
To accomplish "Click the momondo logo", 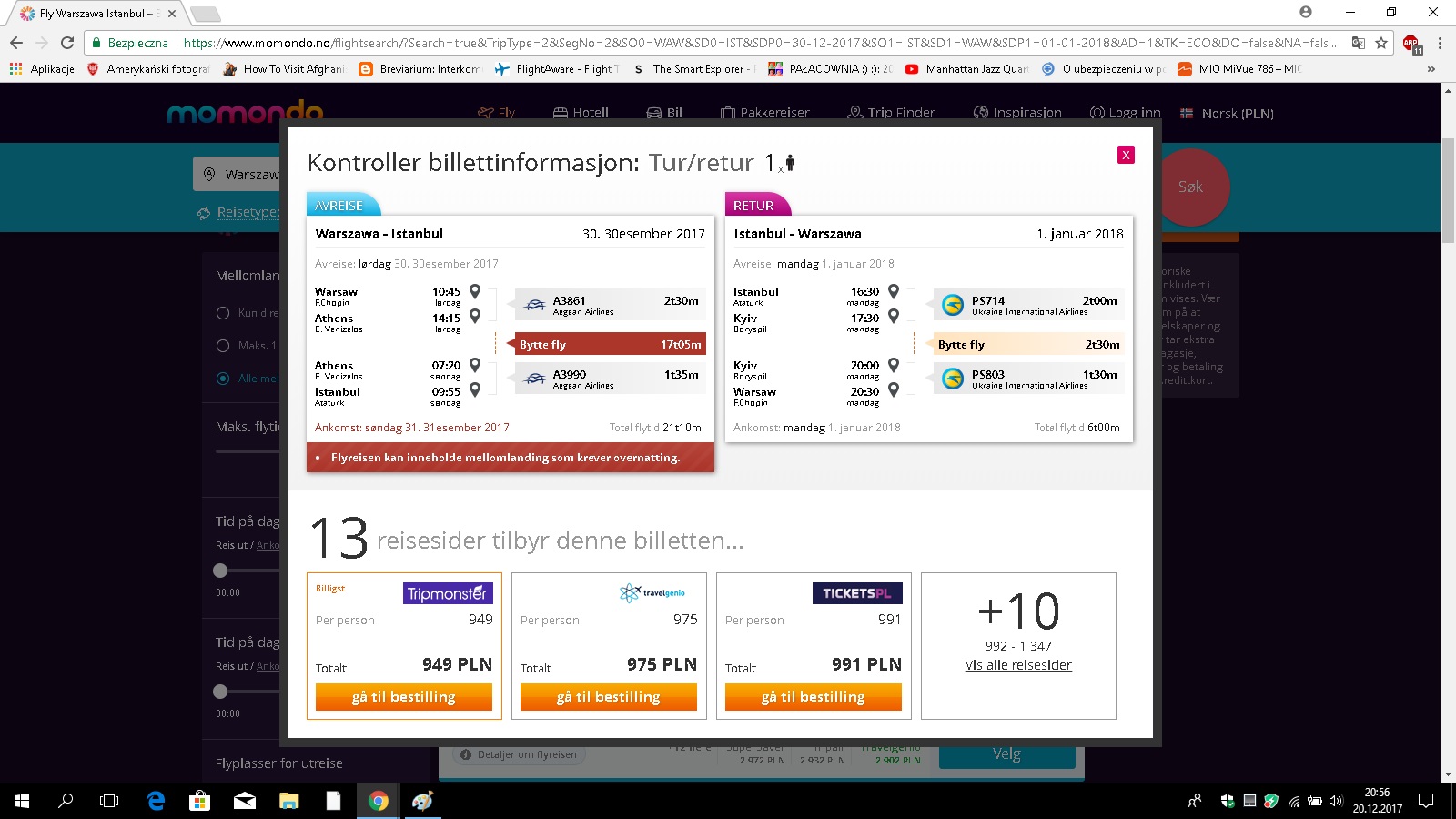I will (x=245, y=112).
